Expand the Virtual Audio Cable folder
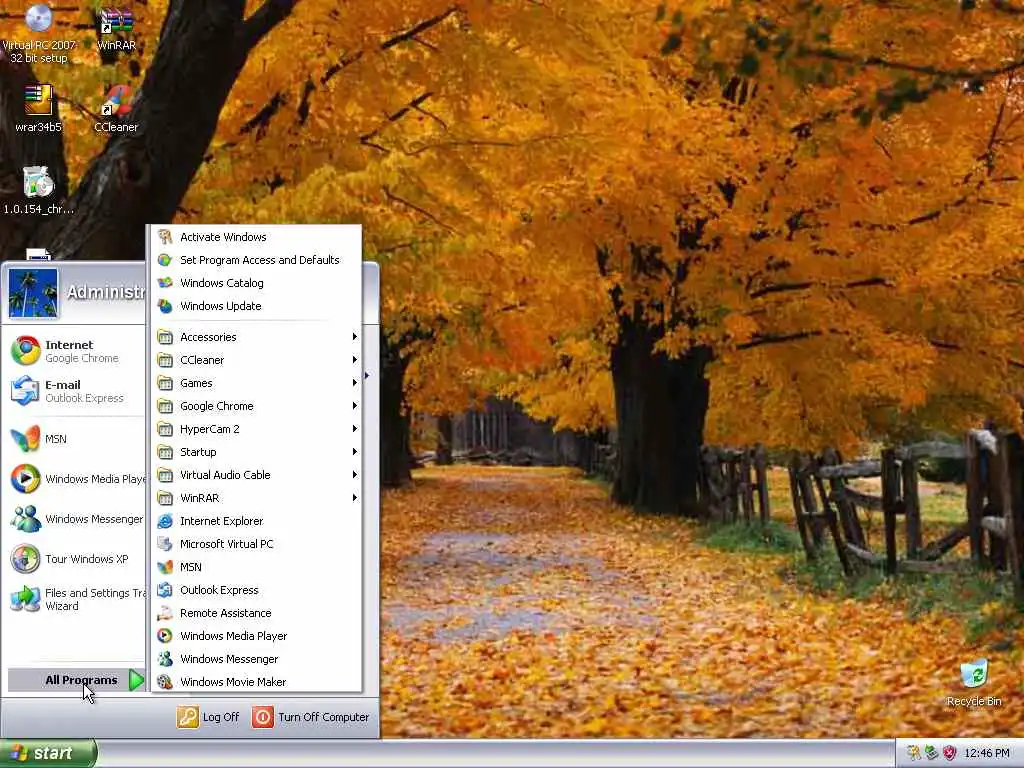The image size is (1024, 768). coord(257,475)
